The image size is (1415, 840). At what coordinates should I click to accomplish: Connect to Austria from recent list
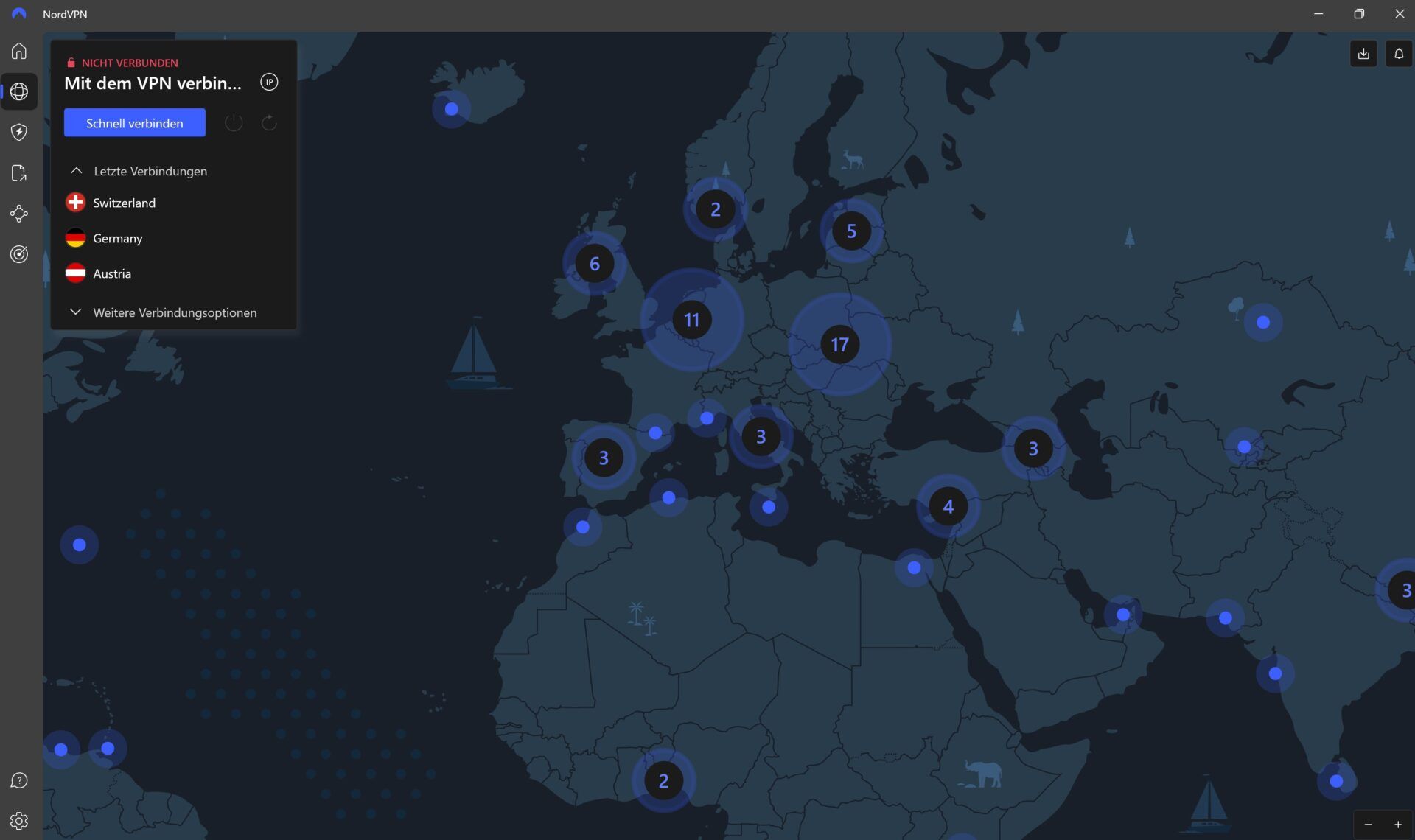coord(174,273)
